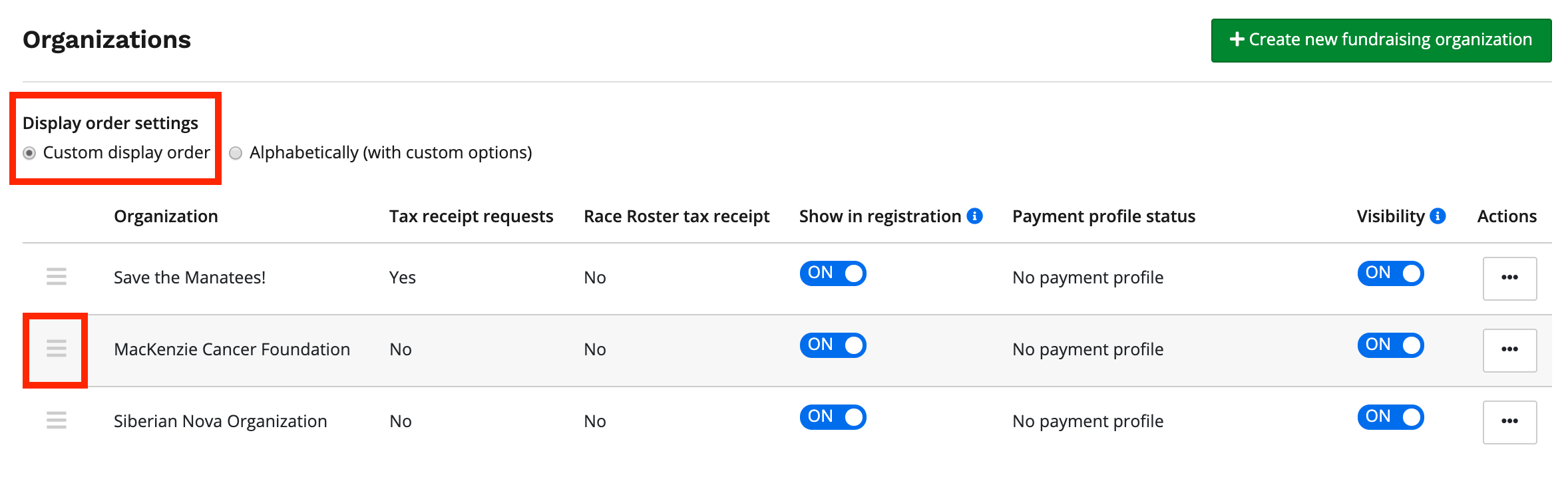The image size is (1568, 499).
Task: Turn off Visibility for Save the Manatees!
Action: pos(1390,273)
